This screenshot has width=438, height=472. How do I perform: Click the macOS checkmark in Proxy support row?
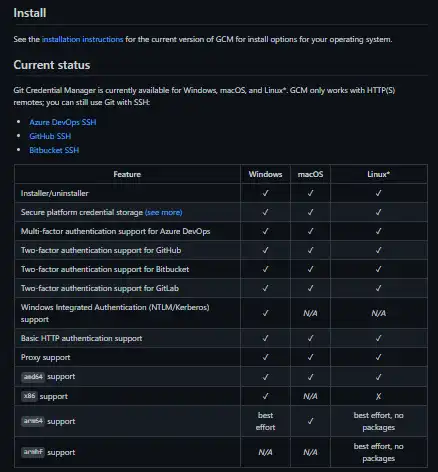(310, 357)
